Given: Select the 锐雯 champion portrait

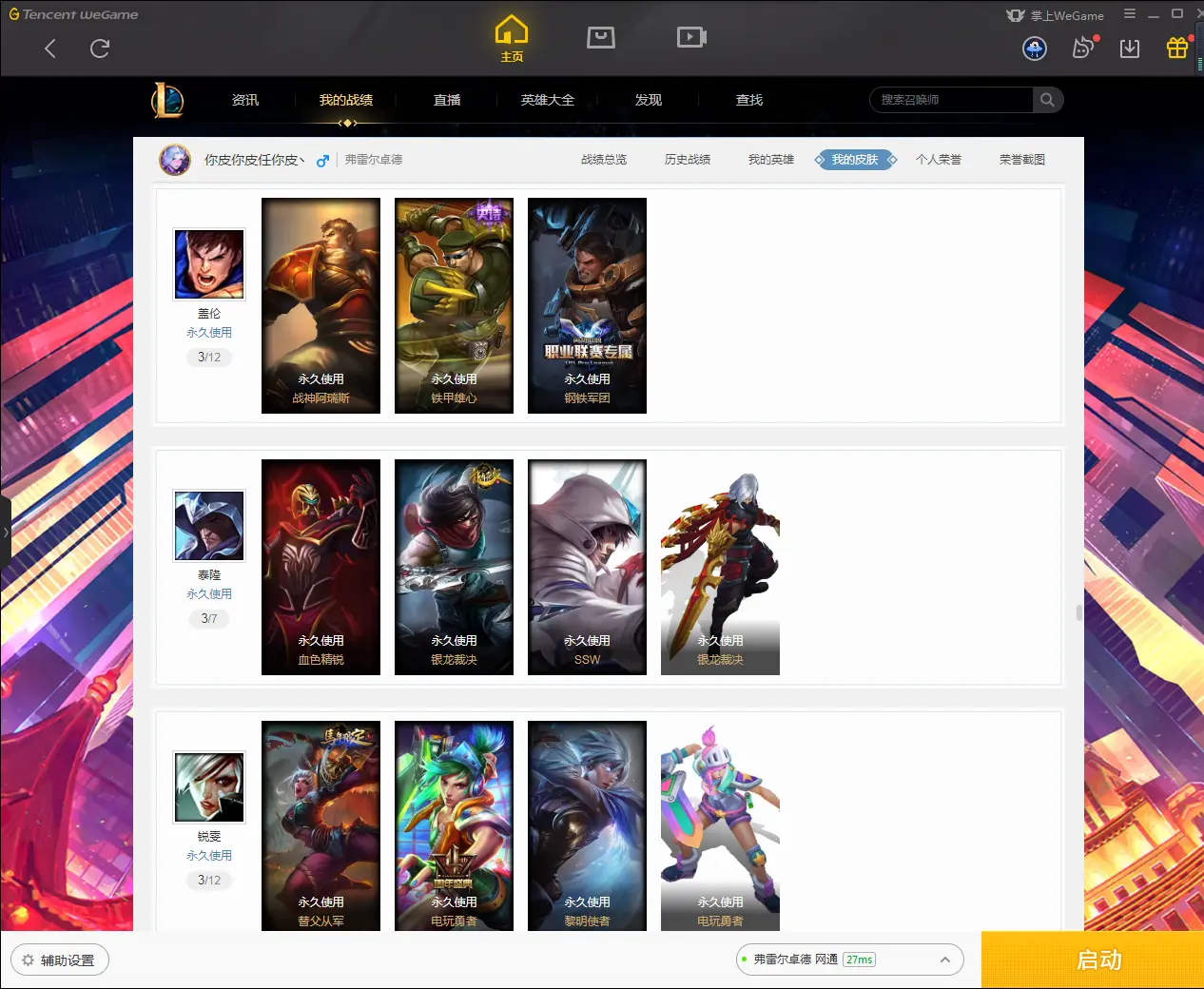Looking at the screenshot, I should pyautogui.click(x=209, y=787).
